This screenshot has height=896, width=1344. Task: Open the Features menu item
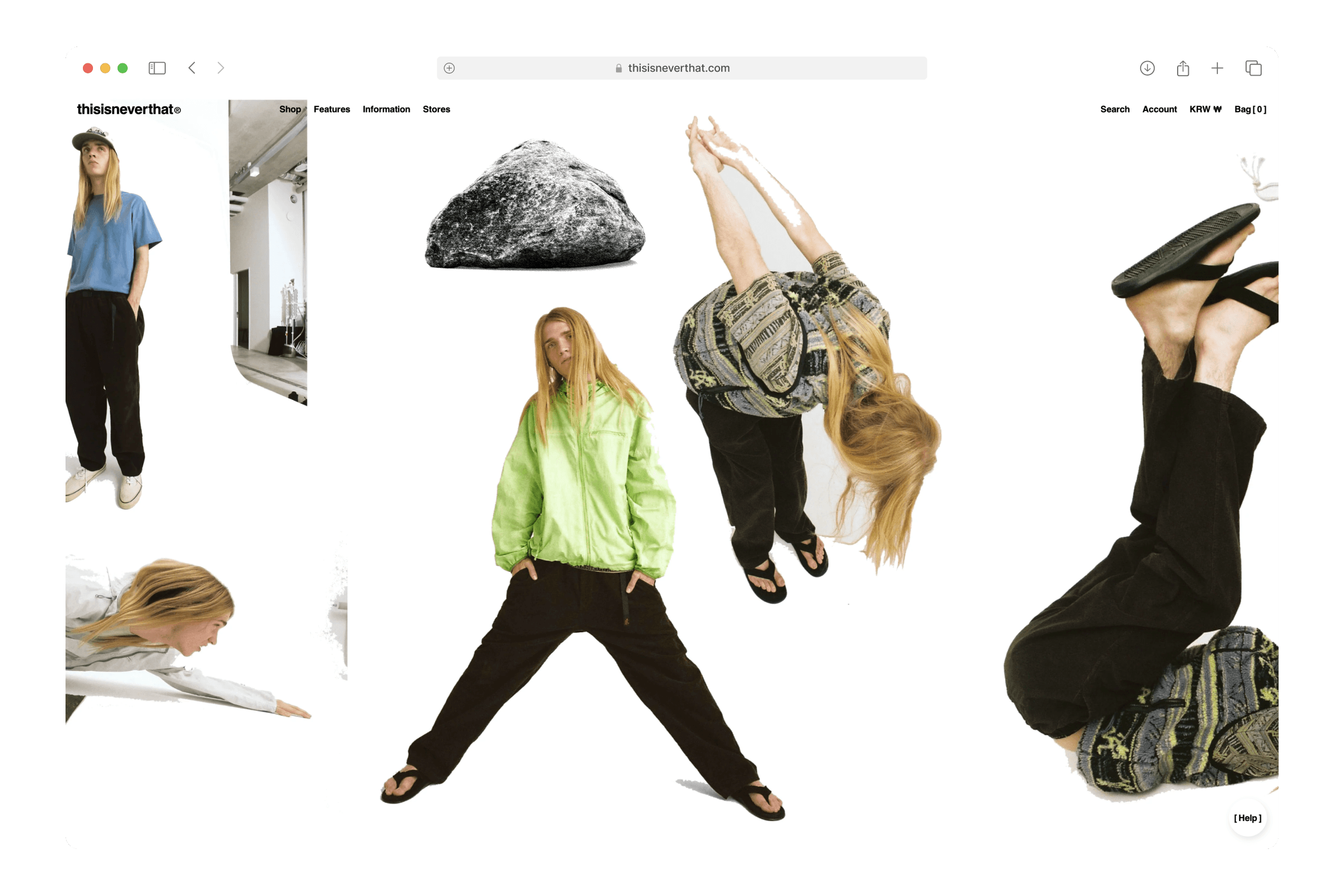click(x=332, y=109)
